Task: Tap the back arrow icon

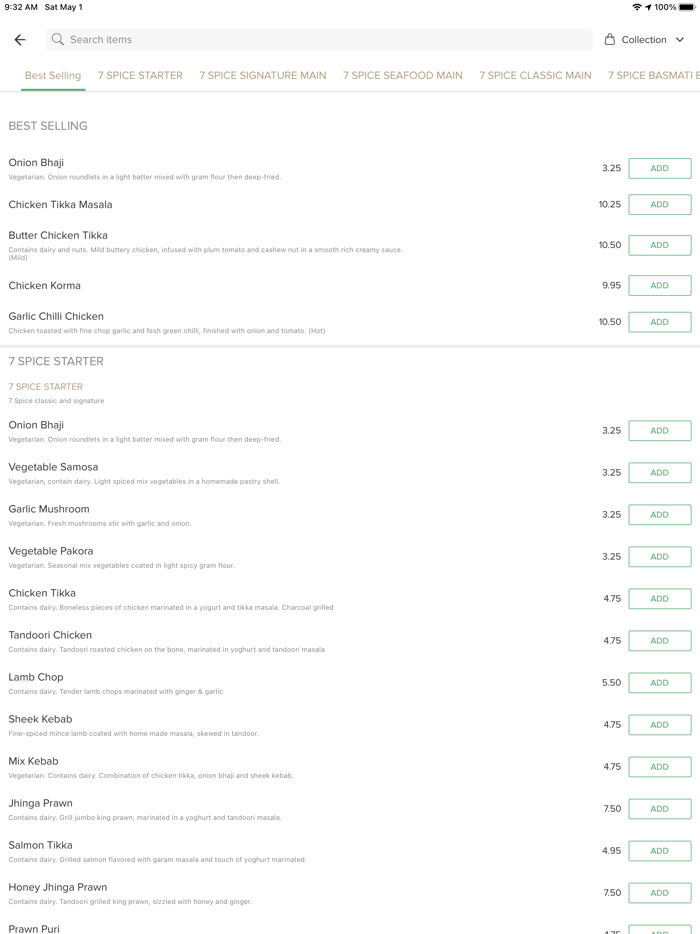Action: pos(20,40)
